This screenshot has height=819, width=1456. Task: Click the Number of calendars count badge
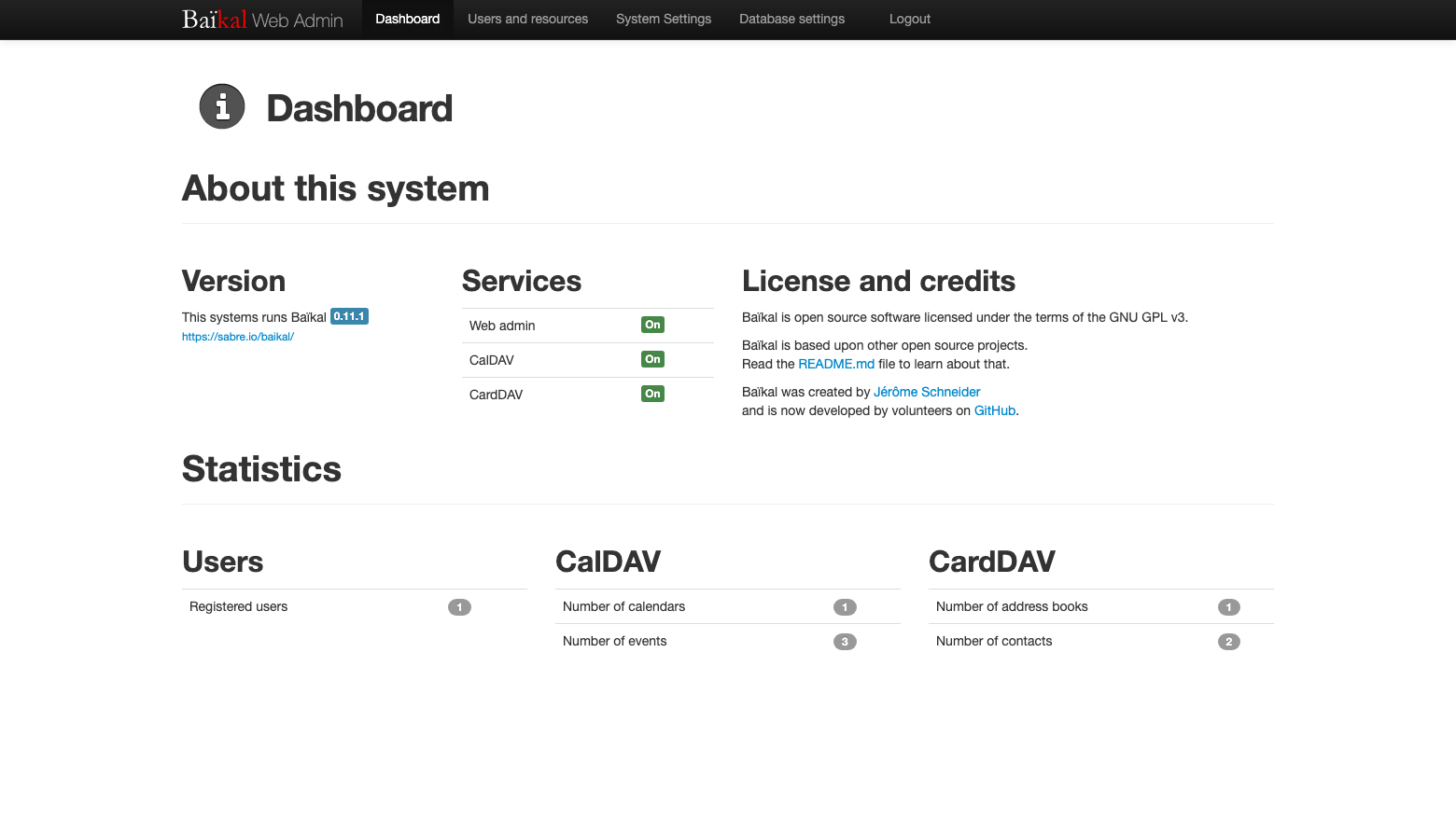coord(845,607)
